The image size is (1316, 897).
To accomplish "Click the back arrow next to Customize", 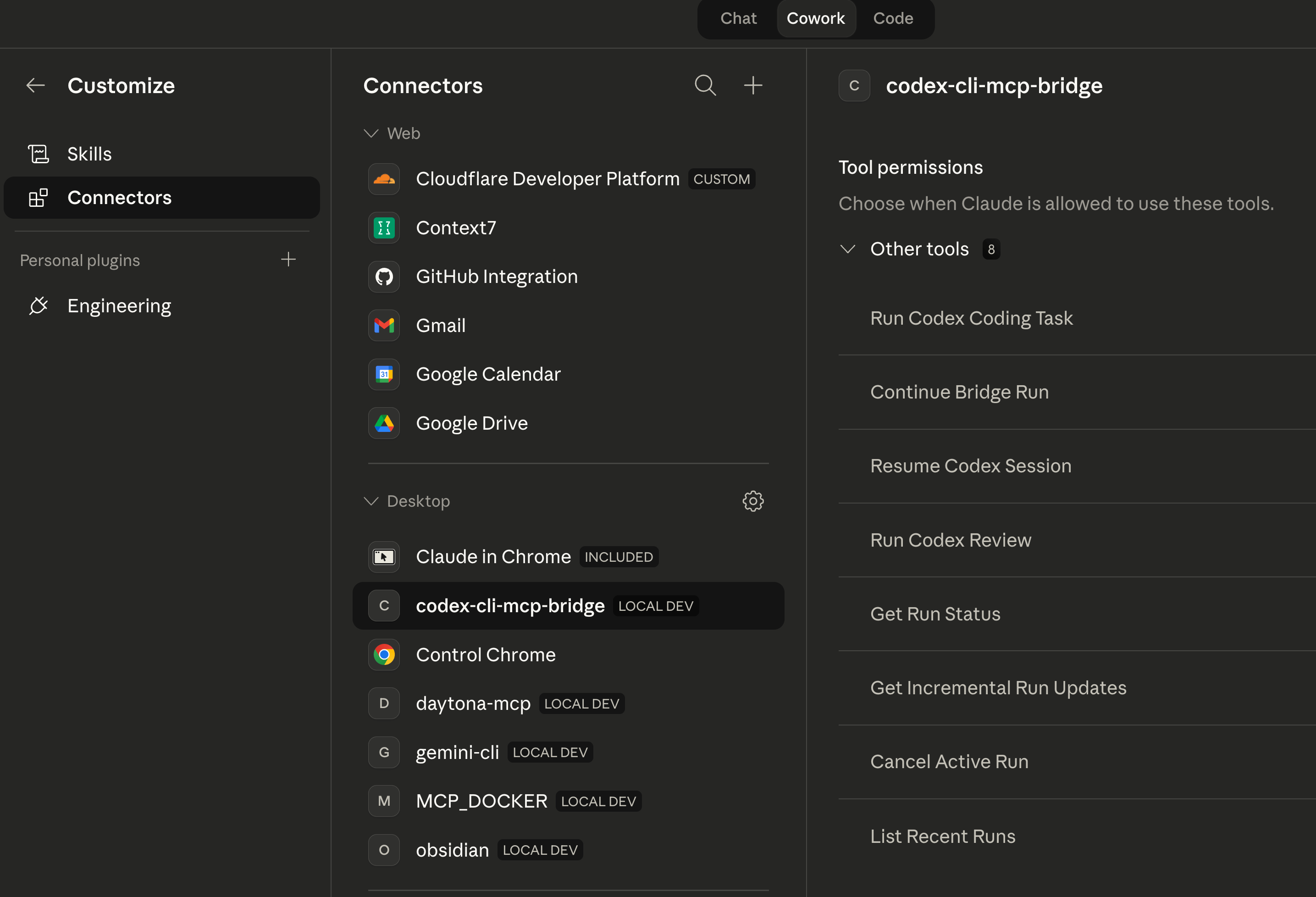I will click(x=35, y=85).
